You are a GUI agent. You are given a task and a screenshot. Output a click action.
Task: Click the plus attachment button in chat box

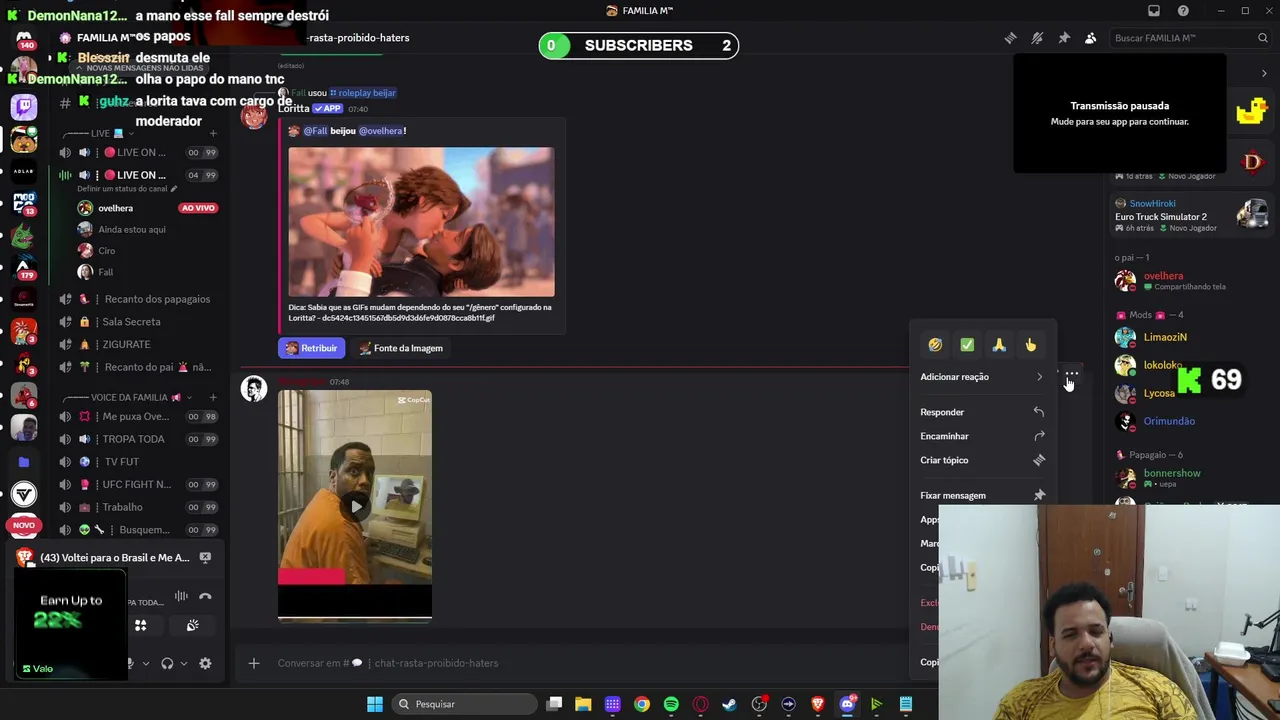(254, 663)
